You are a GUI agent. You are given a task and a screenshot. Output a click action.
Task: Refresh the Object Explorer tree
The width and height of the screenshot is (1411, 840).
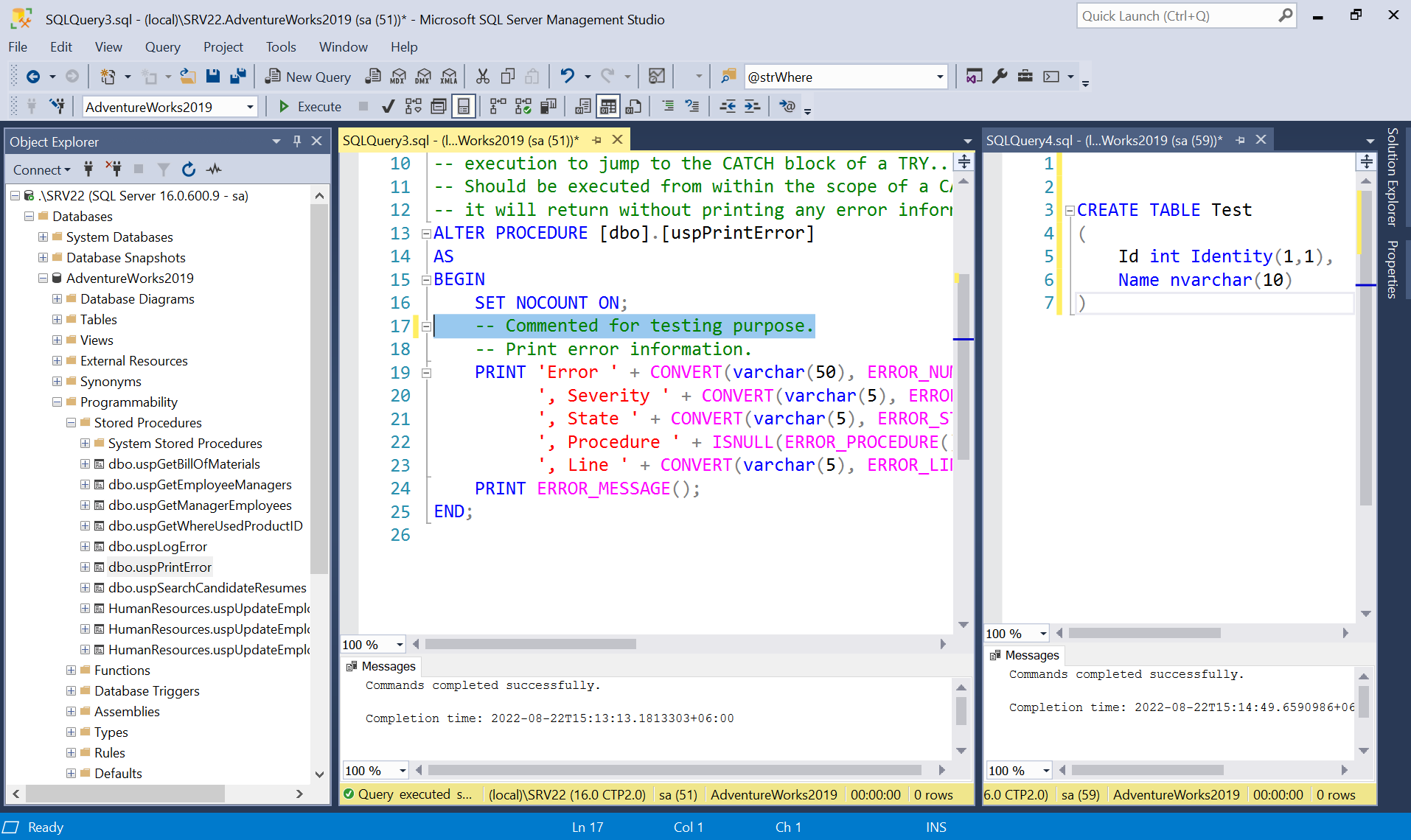[x=189, y=169]
